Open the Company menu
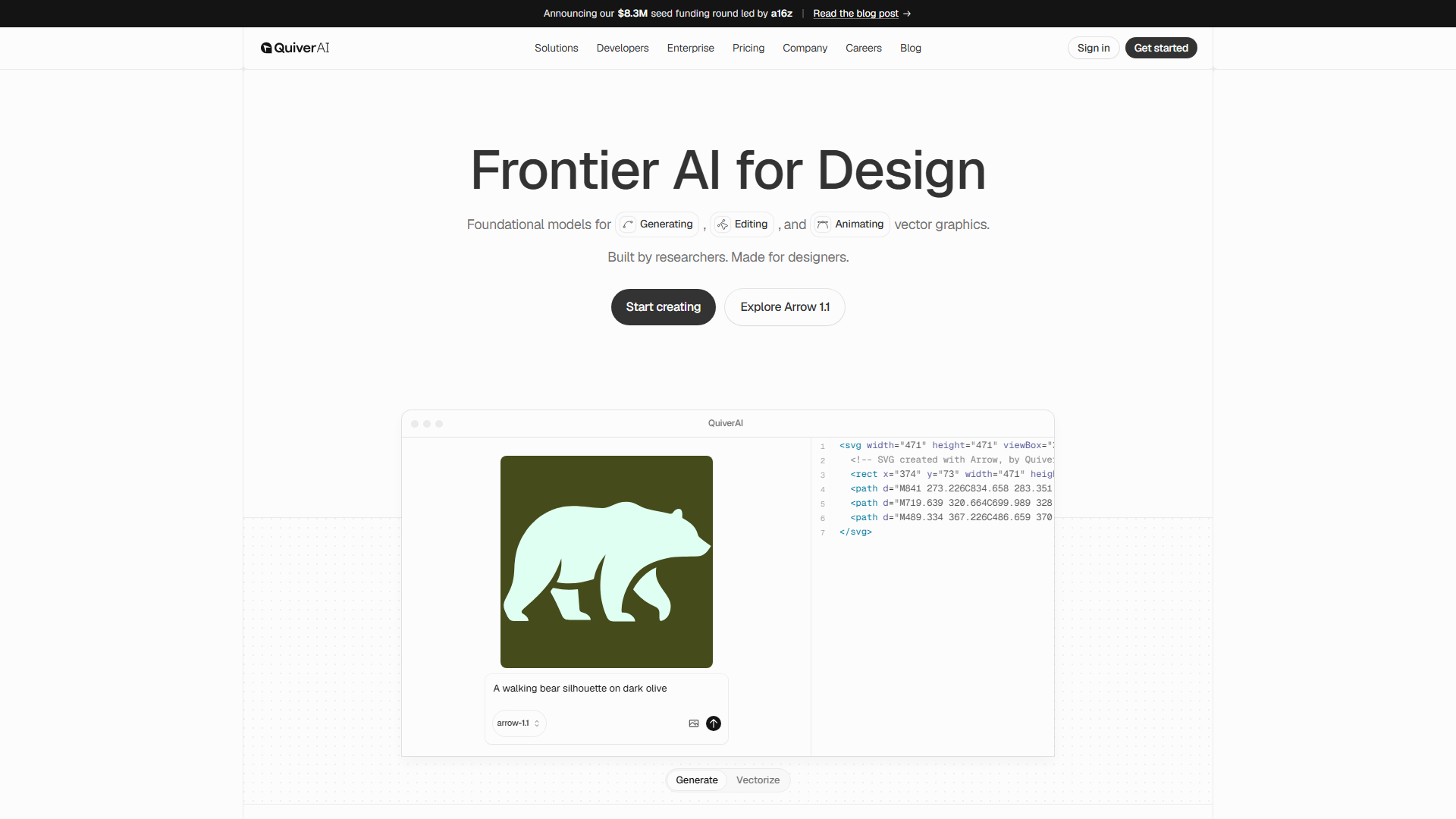 click(x=805, y=48)
